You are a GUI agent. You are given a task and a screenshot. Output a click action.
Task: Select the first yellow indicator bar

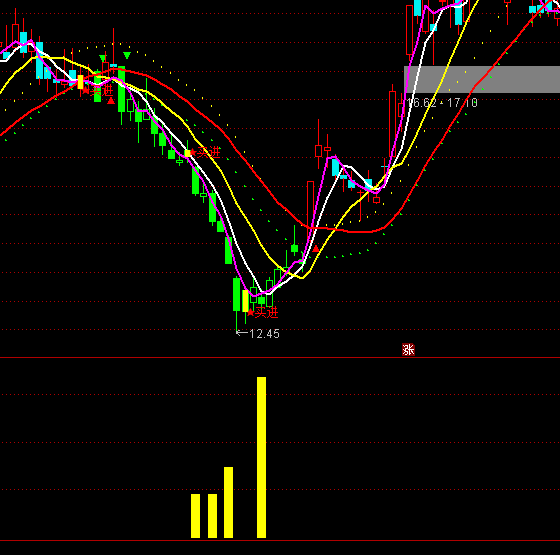click(x=195, y=516)
